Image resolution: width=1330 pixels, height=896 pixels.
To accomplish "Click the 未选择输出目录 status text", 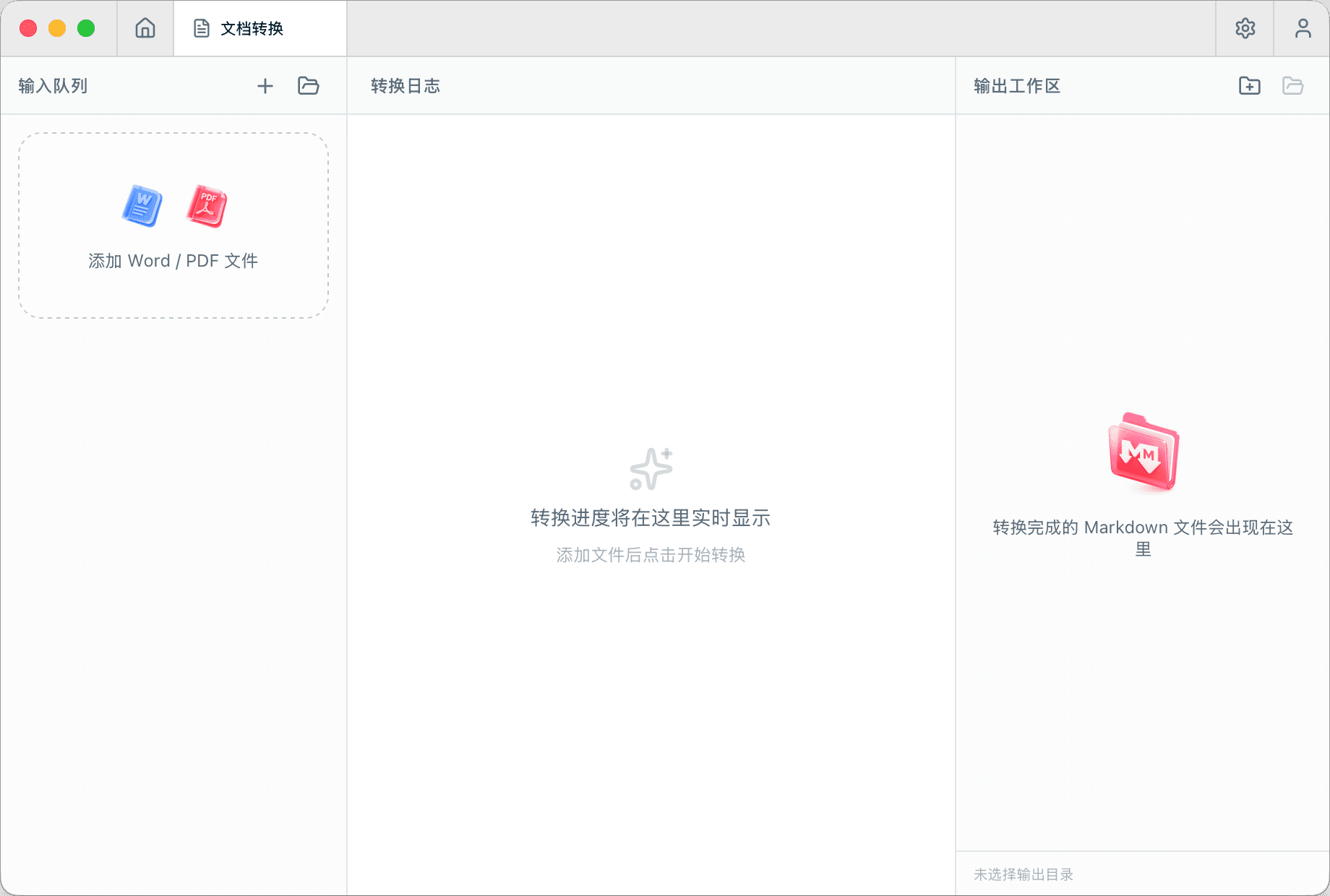I will pyautogui.click(x=1024, y=874).
